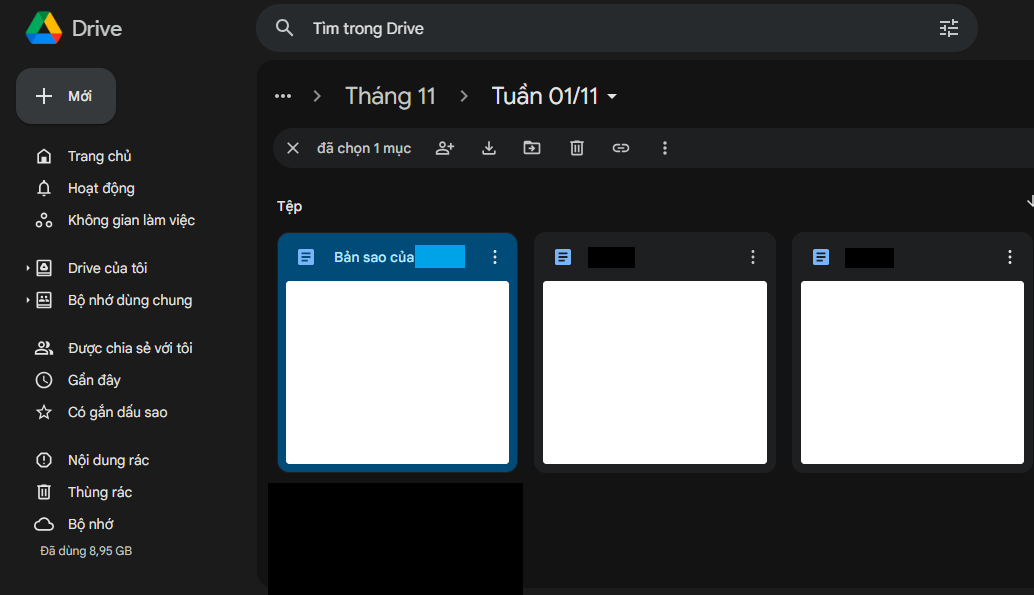Download the selected file
Viewport: 1034px width, 595px height.
point(489,148)
